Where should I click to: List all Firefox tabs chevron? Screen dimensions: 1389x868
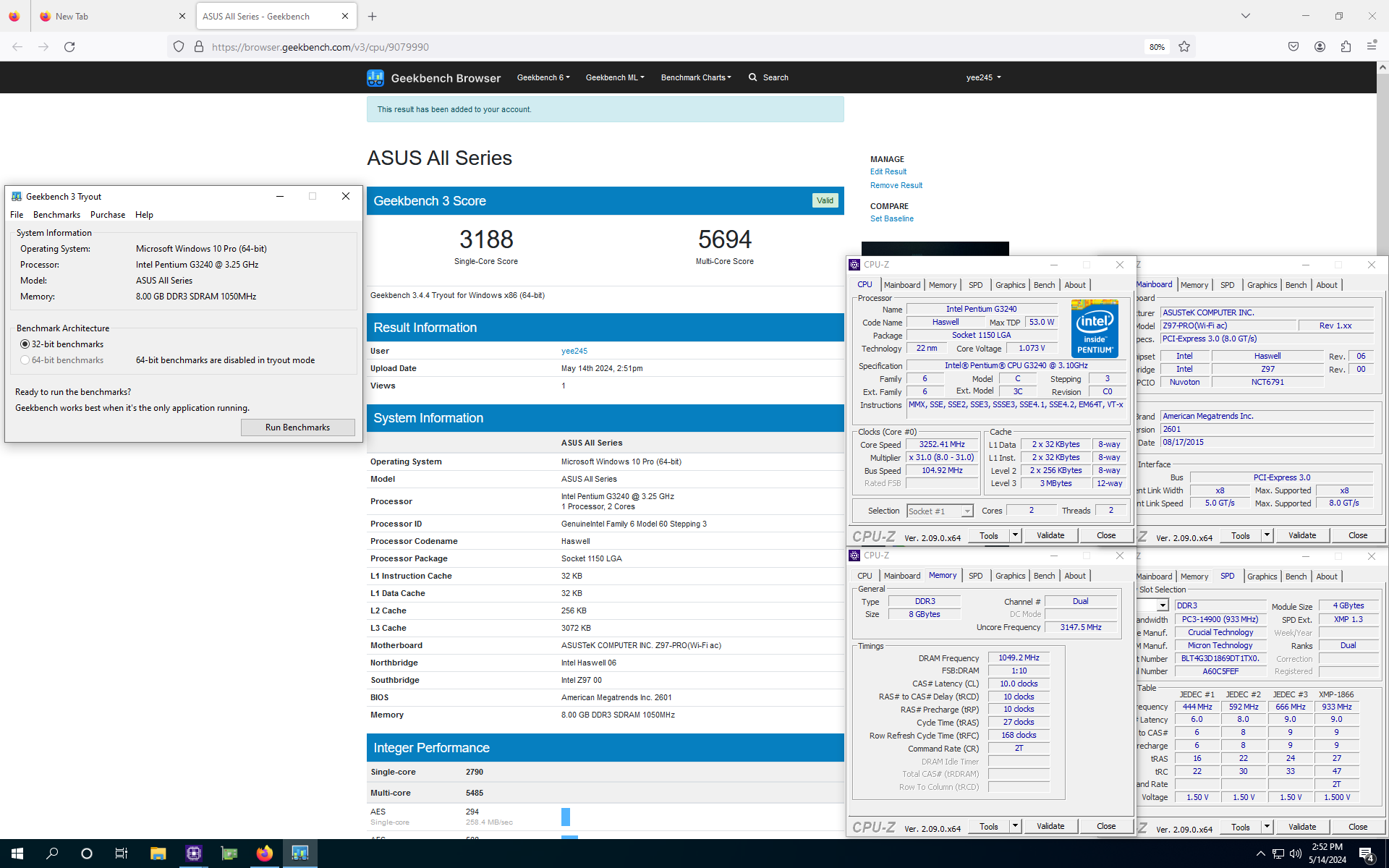1245,16
